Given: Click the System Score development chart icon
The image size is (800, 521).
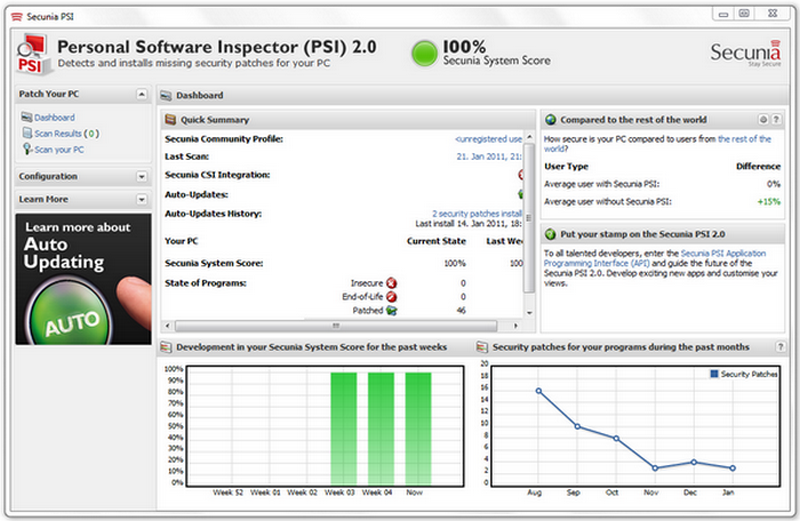Looking at the screenshot, I should pyautogui.click(x=166, y=347).
